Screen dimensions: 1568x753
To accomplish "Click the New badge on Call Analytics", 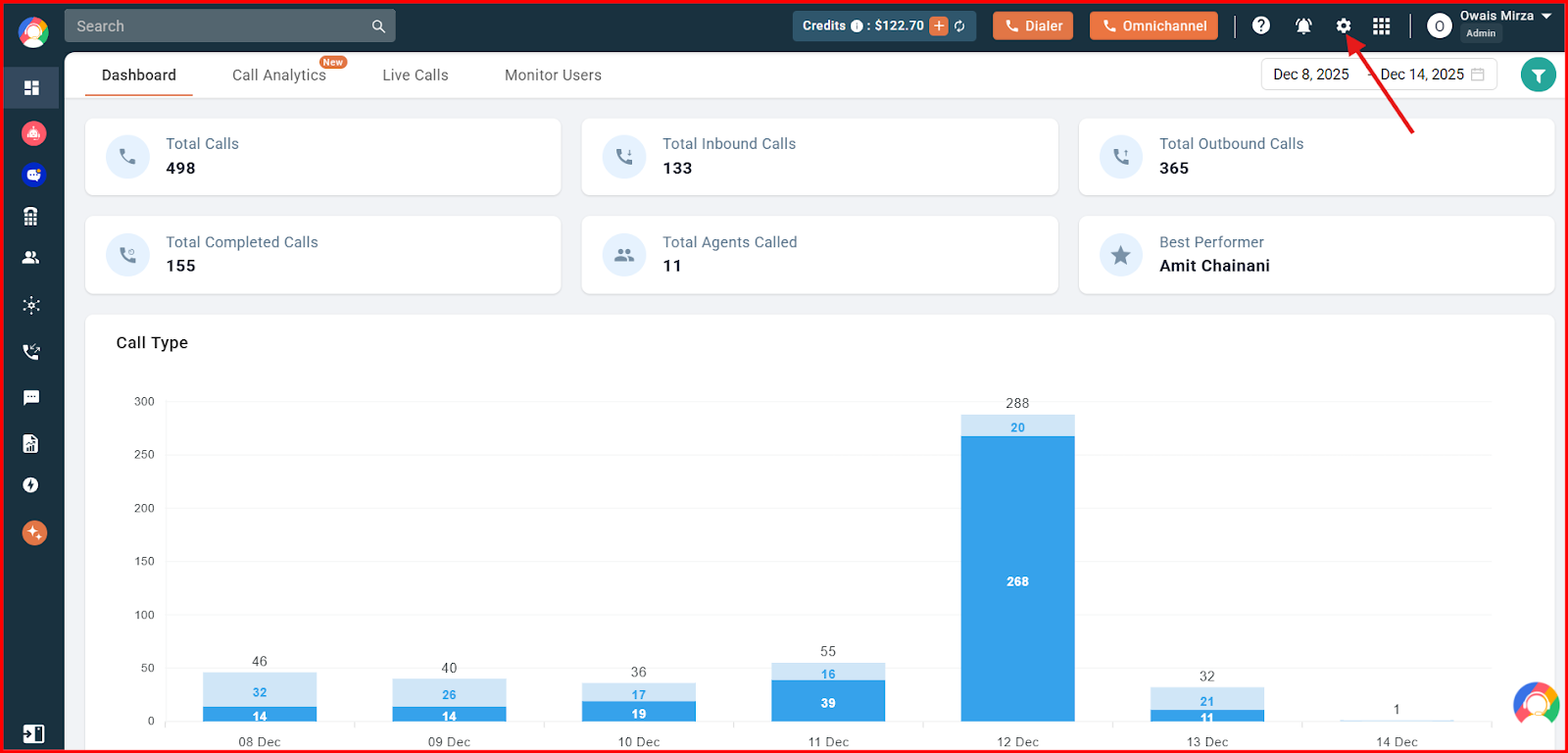I will [333, 62].
